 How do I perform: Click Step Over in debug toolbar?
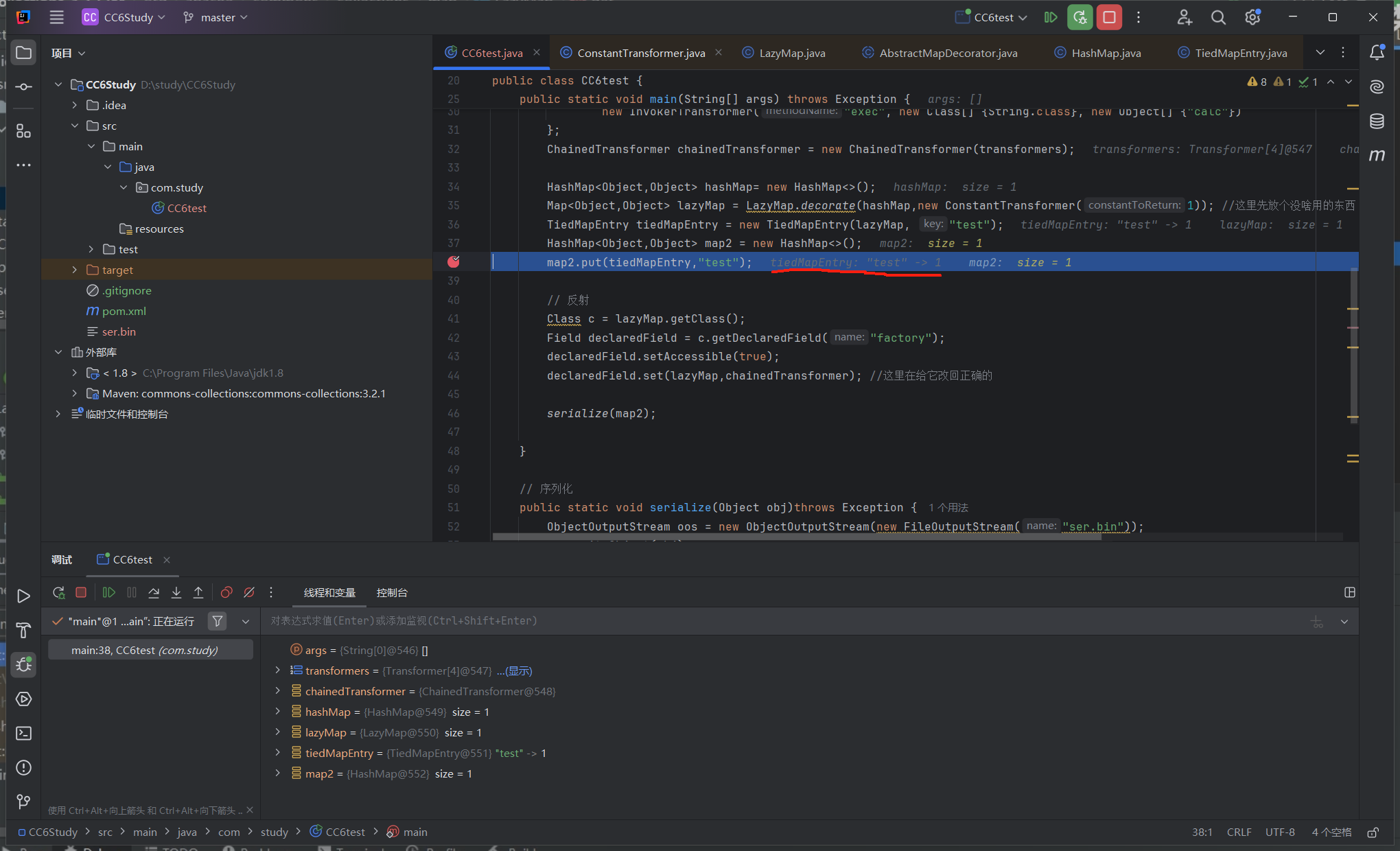[154, 592]
